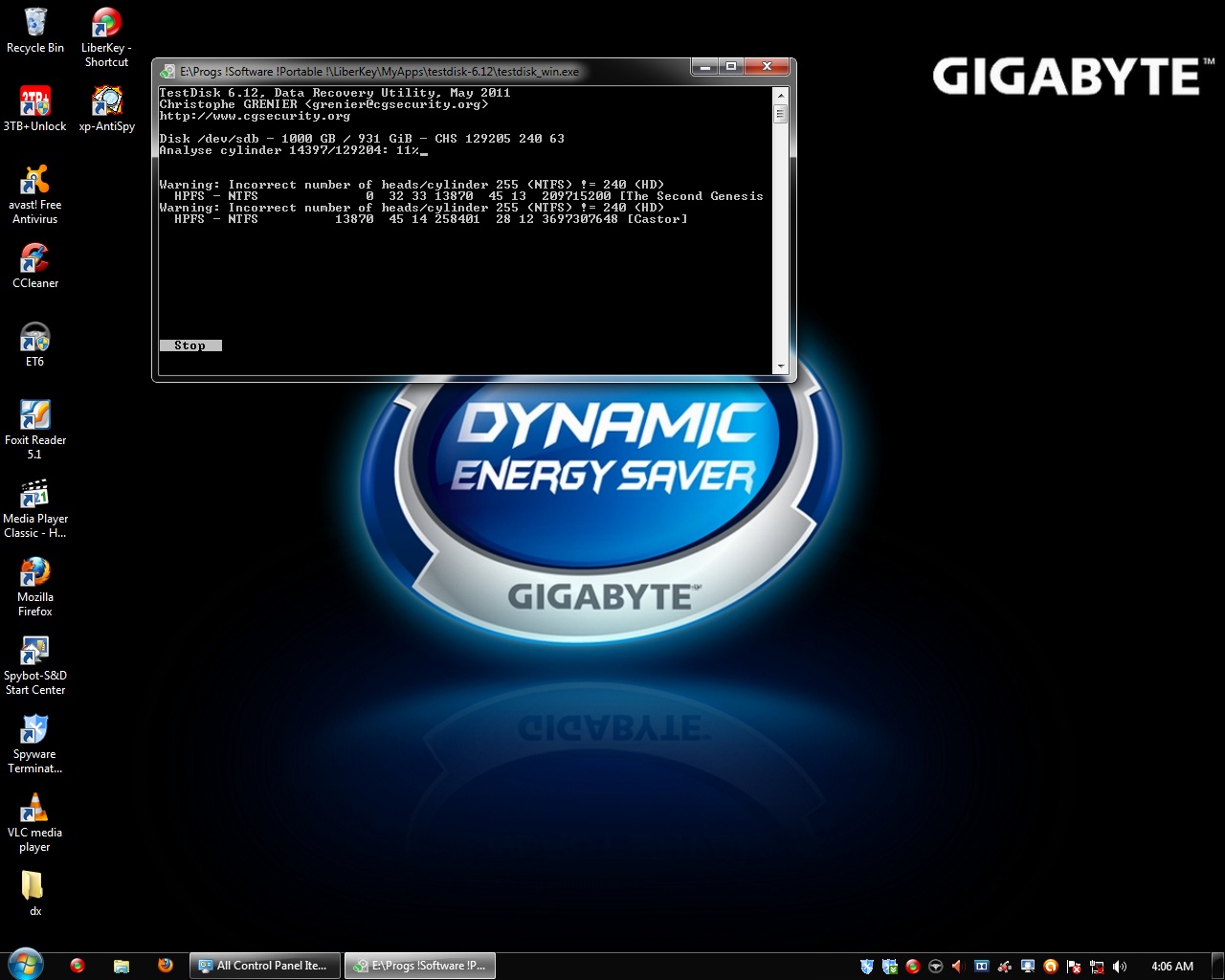The image size is (1225, 980).
Task: Open the Windows Start menu orb
Action: [25, 965]
